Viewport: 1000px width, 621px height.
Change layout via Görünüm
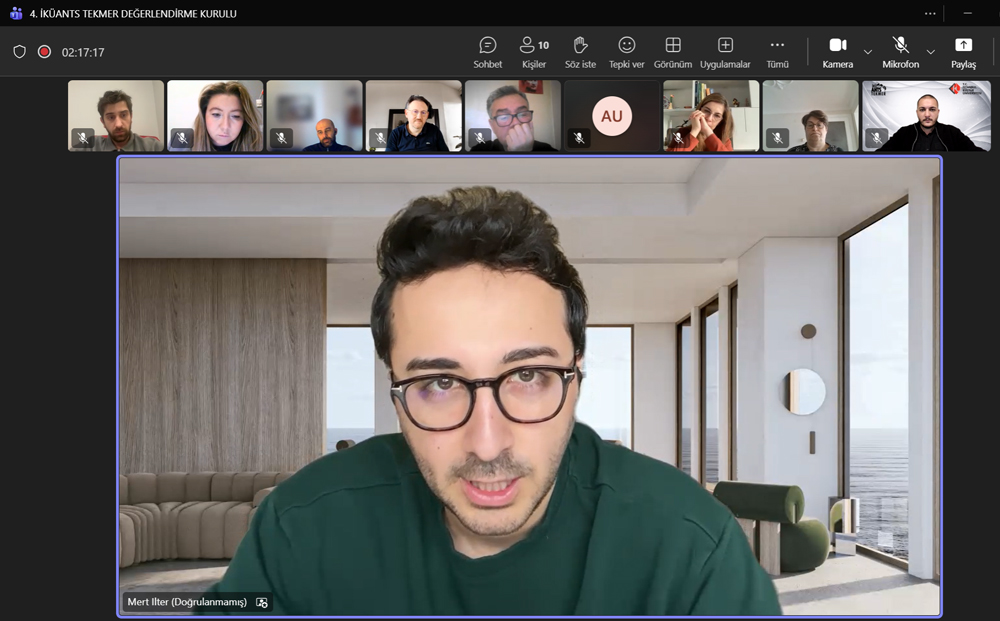point(673,52)
